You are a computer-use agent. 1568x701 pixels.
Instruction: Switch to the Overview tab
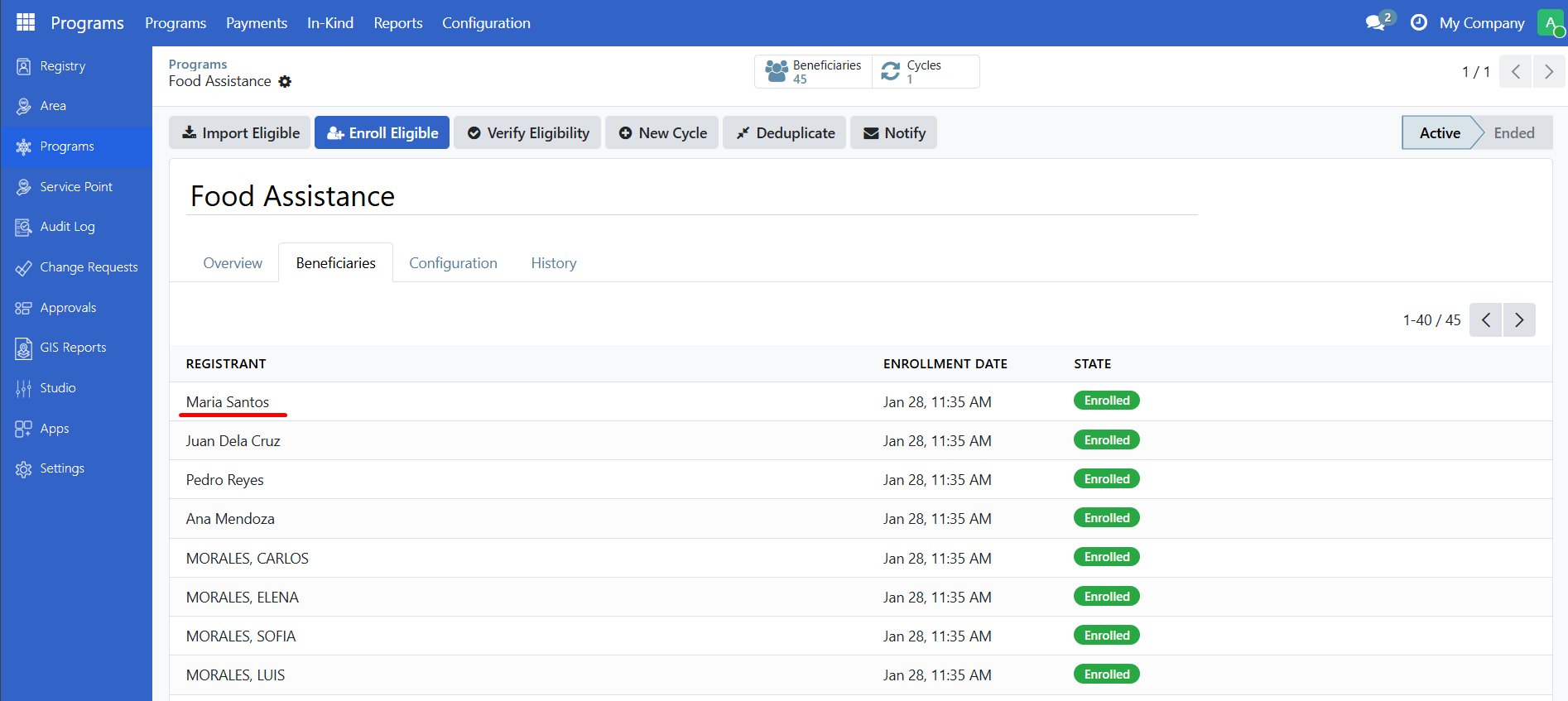point(233,263)
